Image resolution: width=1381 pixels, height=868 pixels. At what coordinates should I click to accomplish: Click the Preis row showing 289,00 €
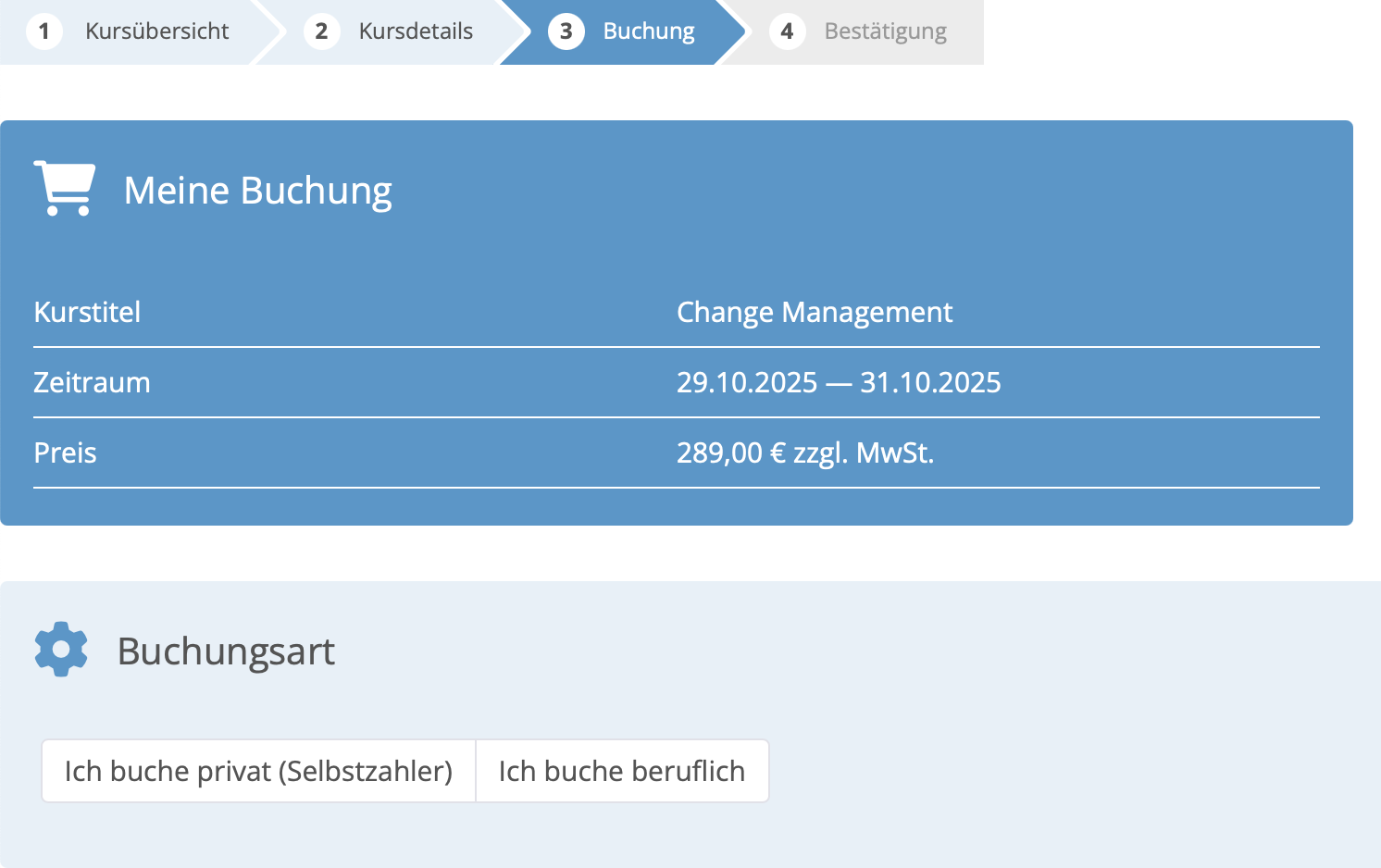click(x=806, y=453)
